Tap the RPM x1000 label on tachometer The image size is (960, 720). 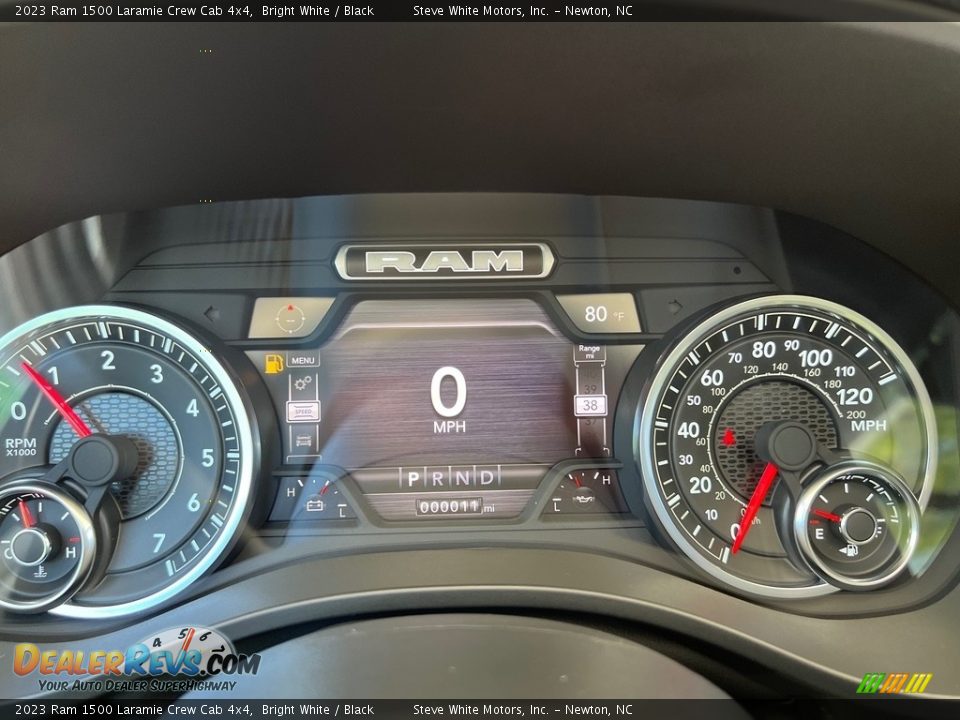pyautogui.click(x=21, y=446)
